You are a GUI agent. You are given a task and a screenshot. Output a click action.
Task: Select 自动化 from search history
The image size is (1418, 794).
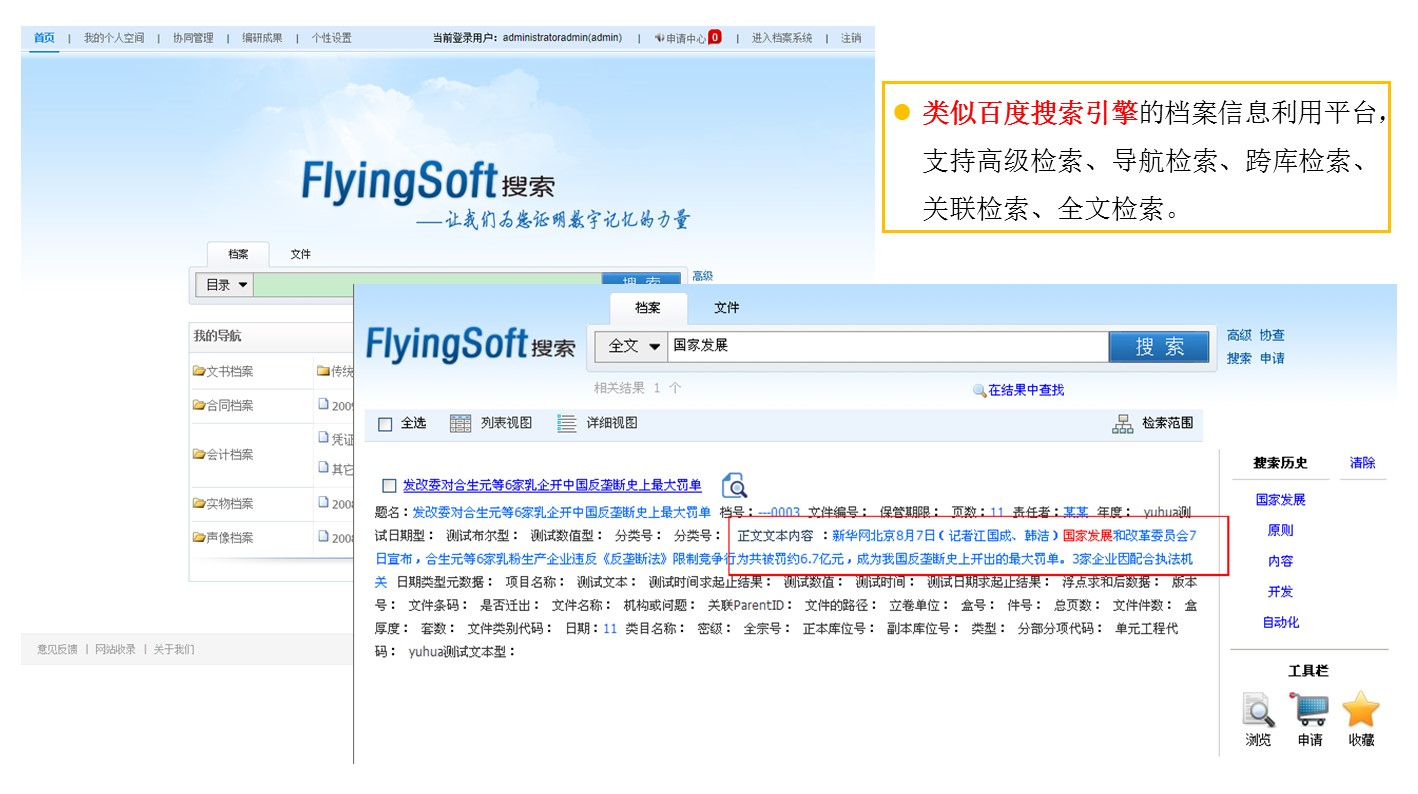click(1280, 622)
